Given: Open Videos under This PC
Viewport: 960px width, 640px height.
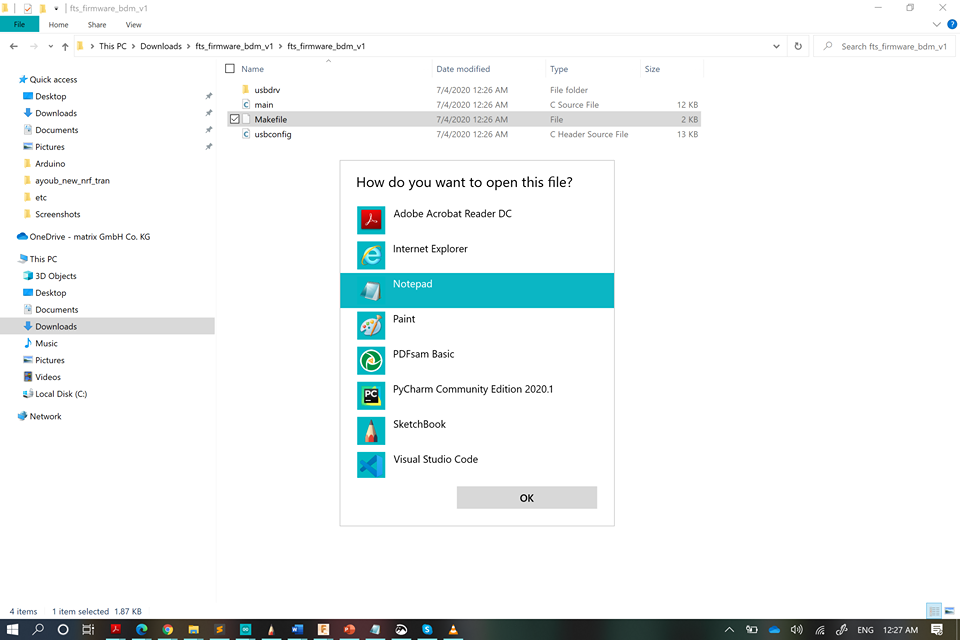Looking at the screenshot, I should [x=48, y=377].
